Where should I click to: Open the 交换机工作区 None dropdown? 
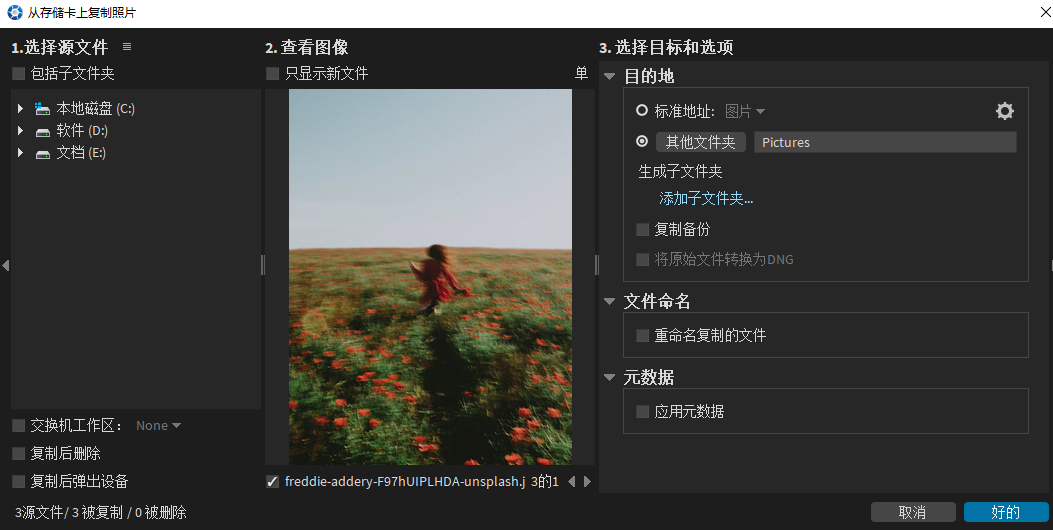[x=159, y=426]
